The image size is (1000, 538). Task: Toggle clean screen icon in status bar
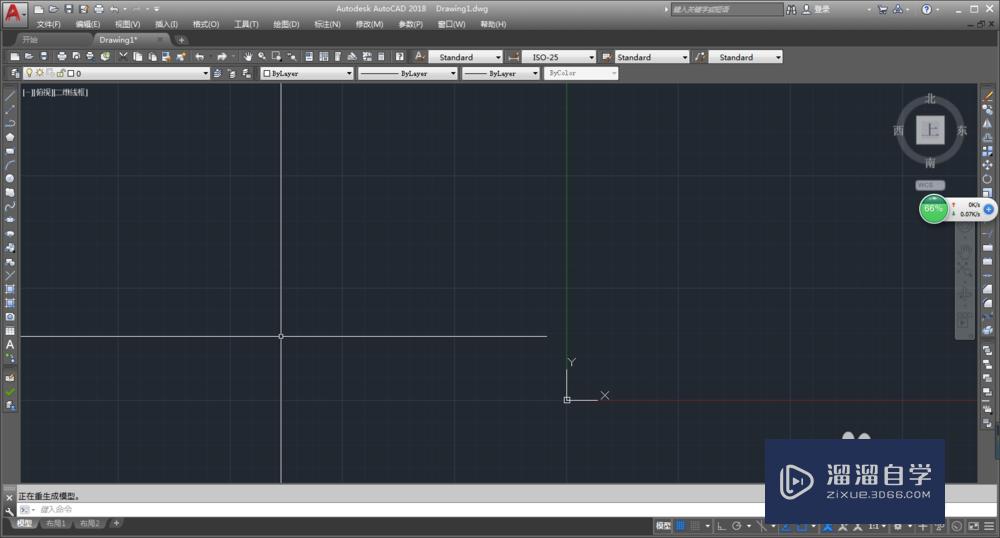974,526
